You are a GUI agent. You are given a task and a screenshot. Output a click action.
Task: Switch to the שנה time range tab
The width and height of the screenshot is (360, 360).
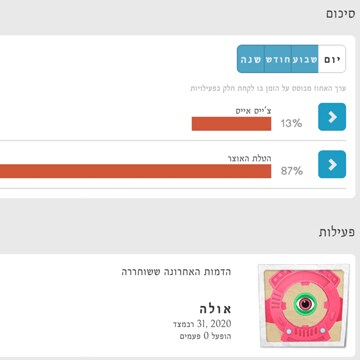pyautogui.click(x=251, y=59)
